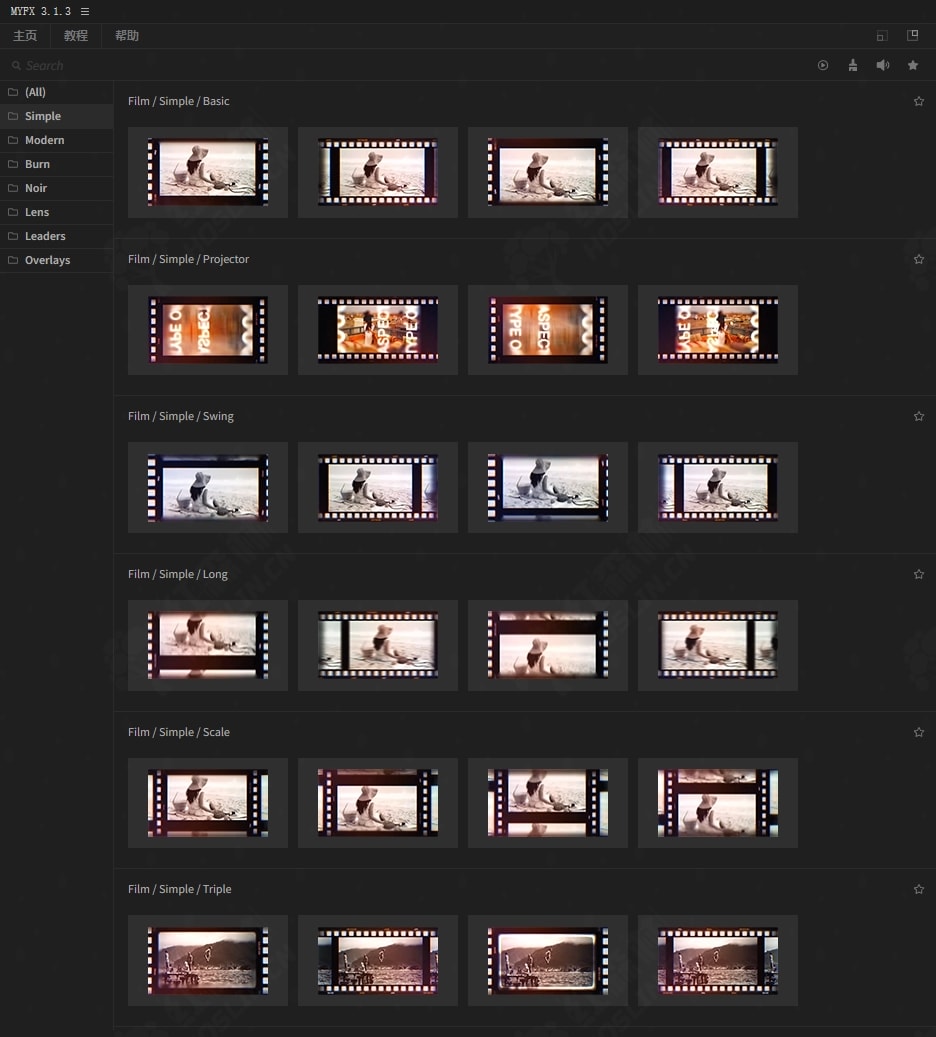Select first thumbnail in Simple / Swing row
936x1037 pixels.
[208, 487]
